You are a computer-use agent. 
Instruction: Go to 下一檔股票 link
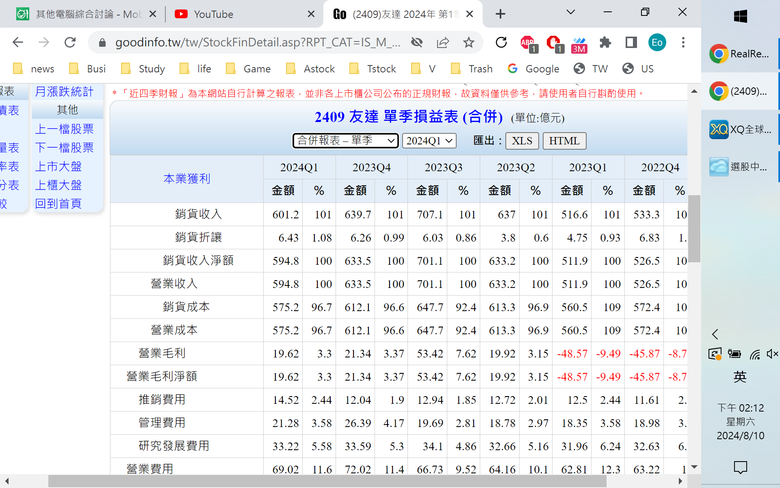[64, 148]
